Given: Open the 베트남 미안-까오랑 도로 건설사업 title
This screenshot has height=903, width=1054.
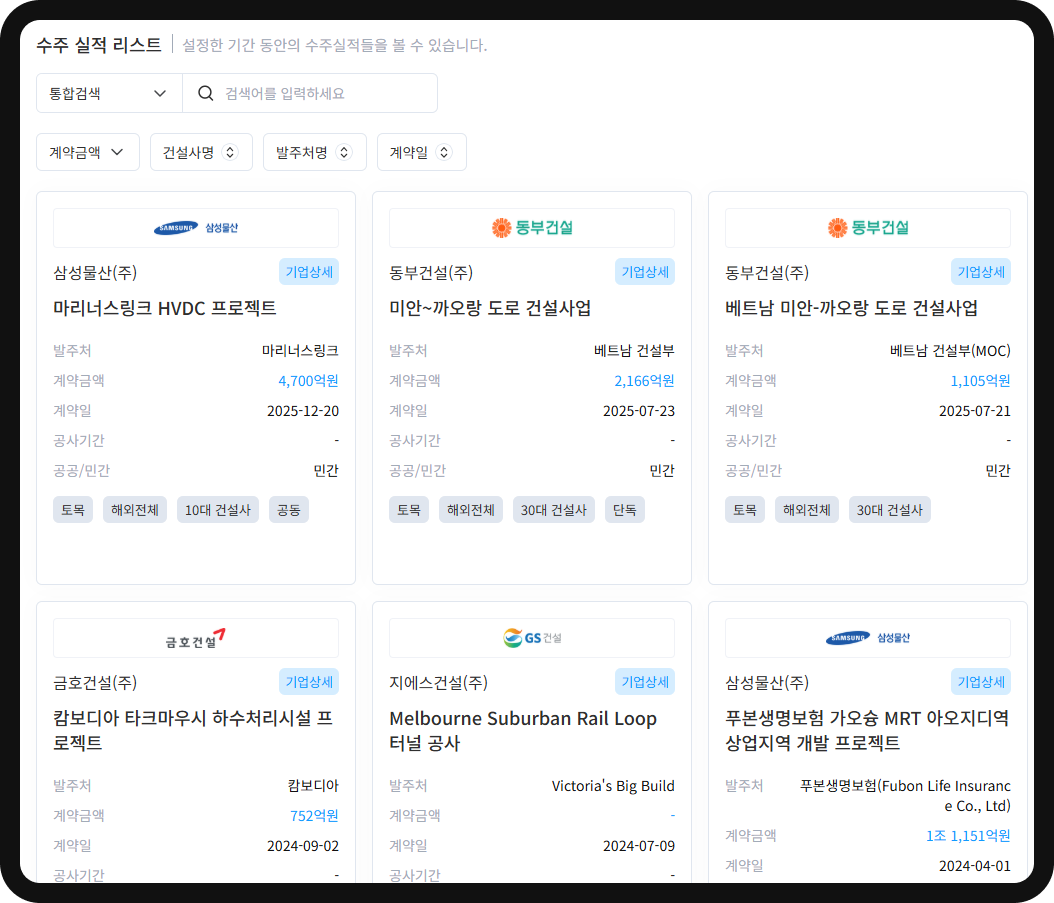Looking at the screenshot, I should pos(851,308).
